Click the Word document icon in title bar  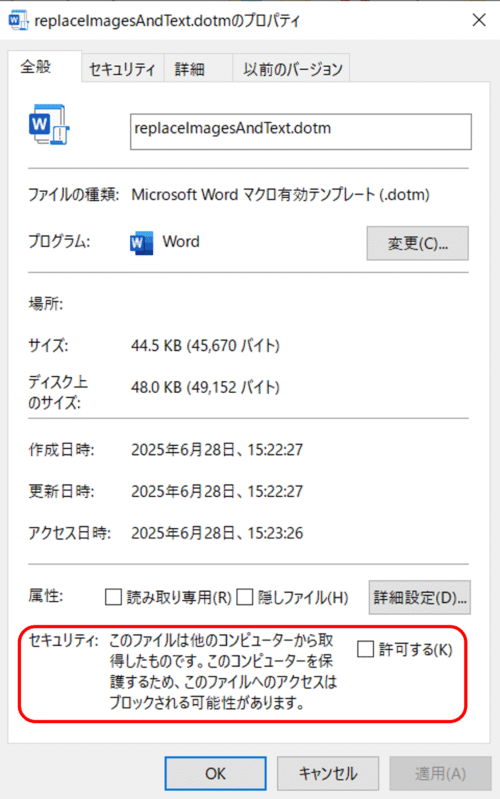coord(17,21)
